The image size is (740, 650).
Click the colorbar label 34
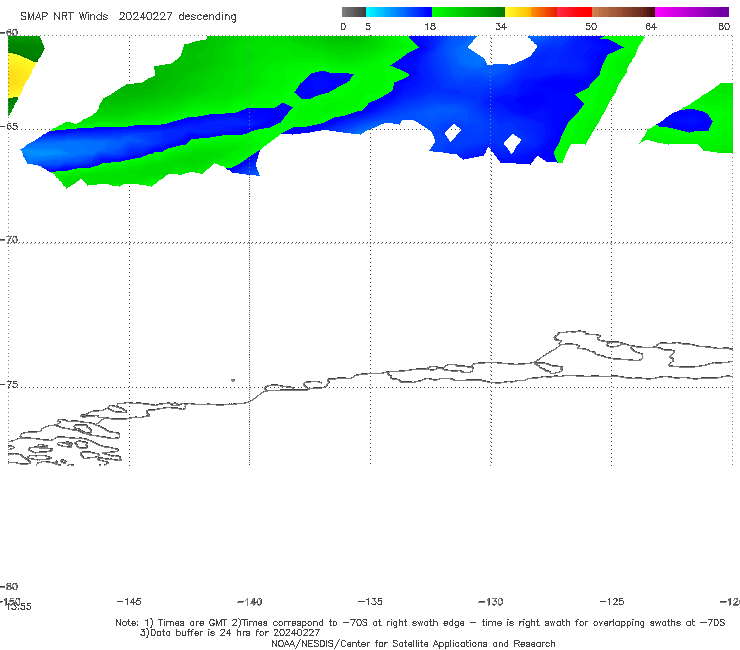click(501, 27)
